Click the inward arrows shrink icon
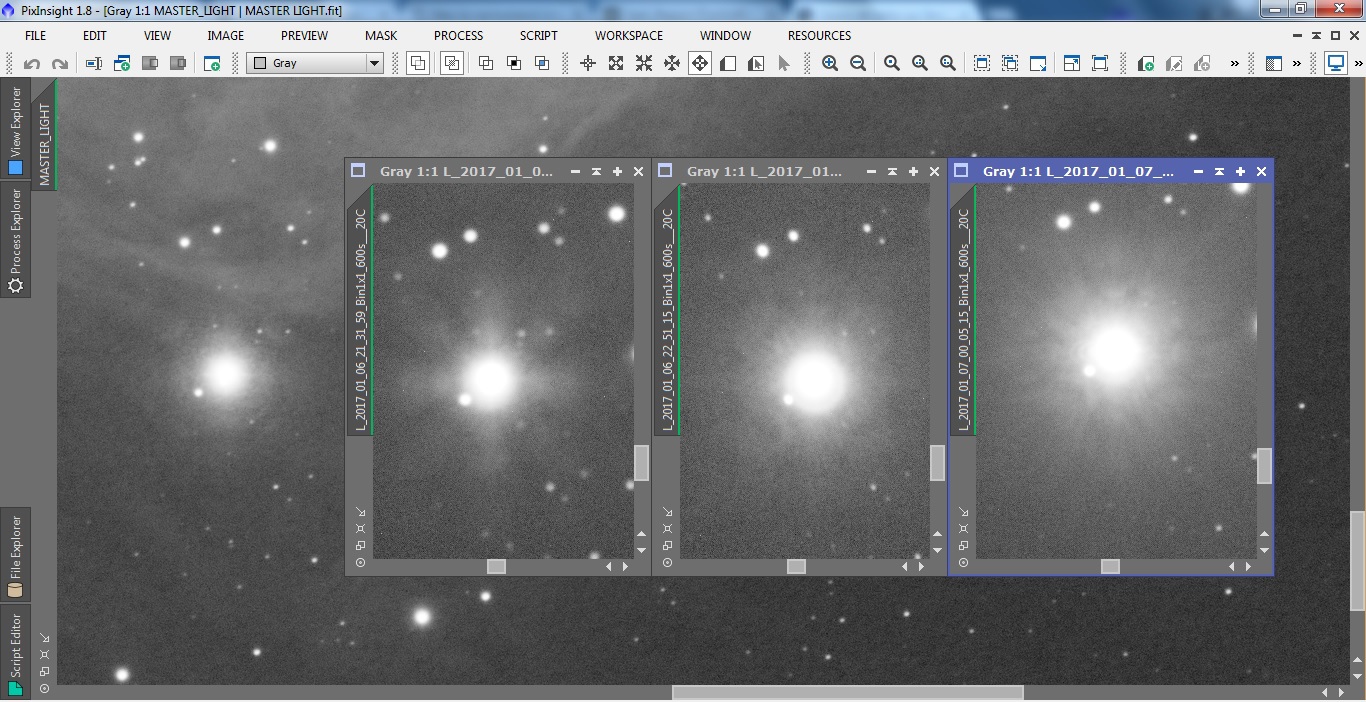This screenshot has height=702, width=1366. coord(644,63)
